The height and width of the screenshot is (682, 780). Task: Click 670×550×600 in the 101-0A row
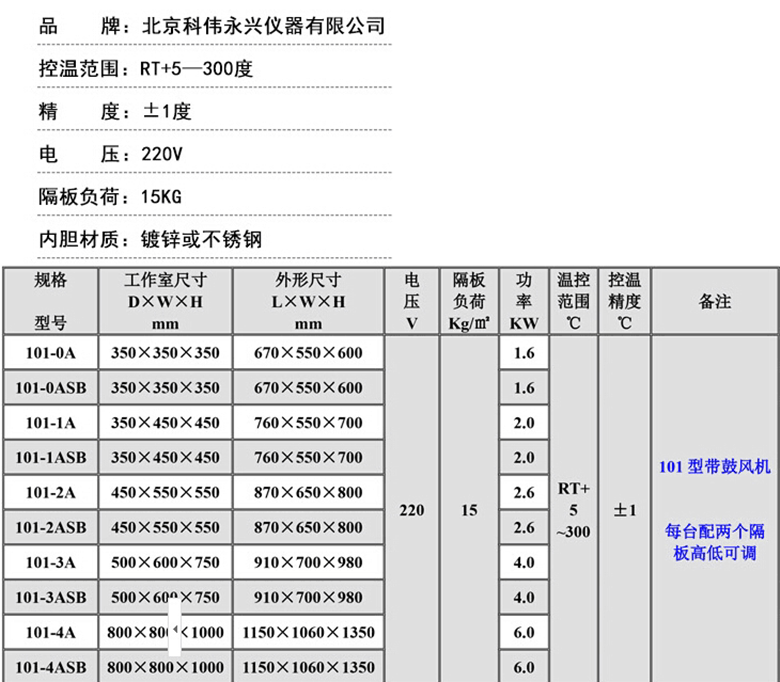(308, 353)
